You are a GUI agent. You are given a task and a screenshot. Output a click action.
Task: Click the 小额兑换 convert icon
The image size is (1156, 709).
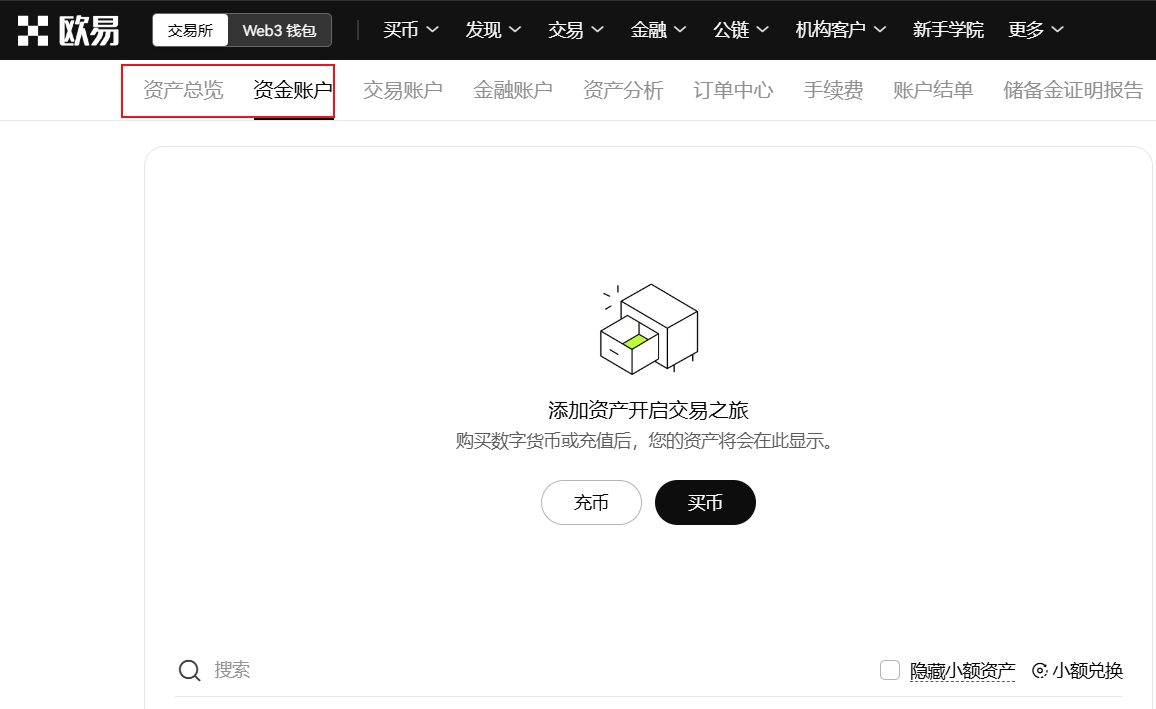1039,670
